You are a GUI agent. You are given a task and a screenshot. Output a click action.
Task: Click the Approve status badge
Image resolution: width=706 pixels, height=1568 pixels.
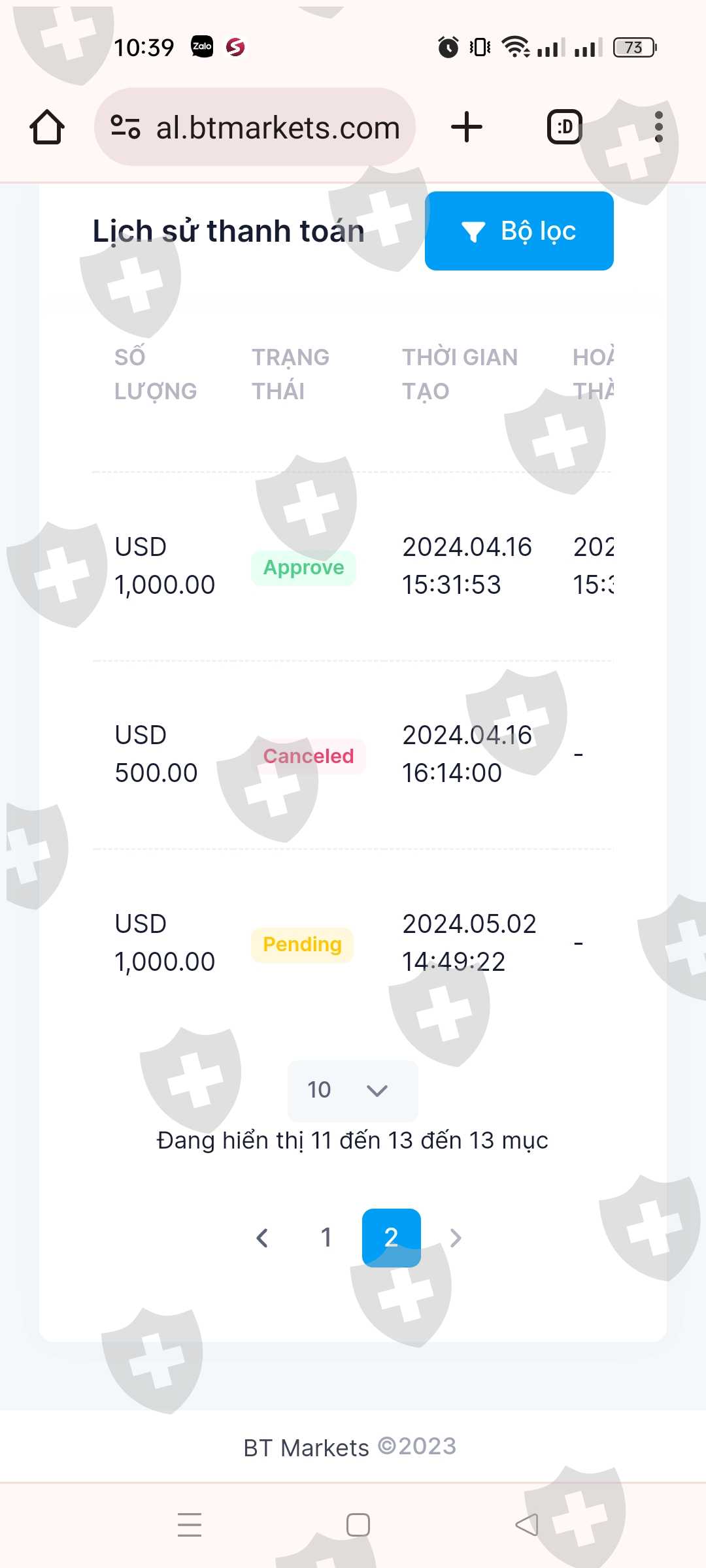303,567
